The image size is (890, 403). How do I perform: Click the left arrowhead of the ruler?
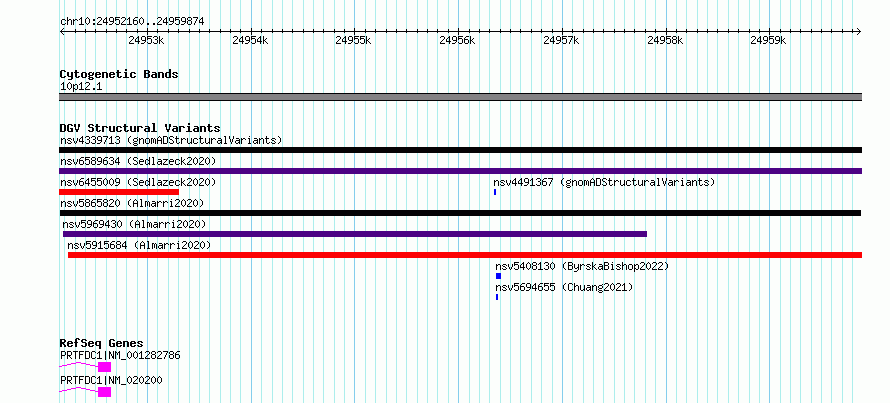62,32
